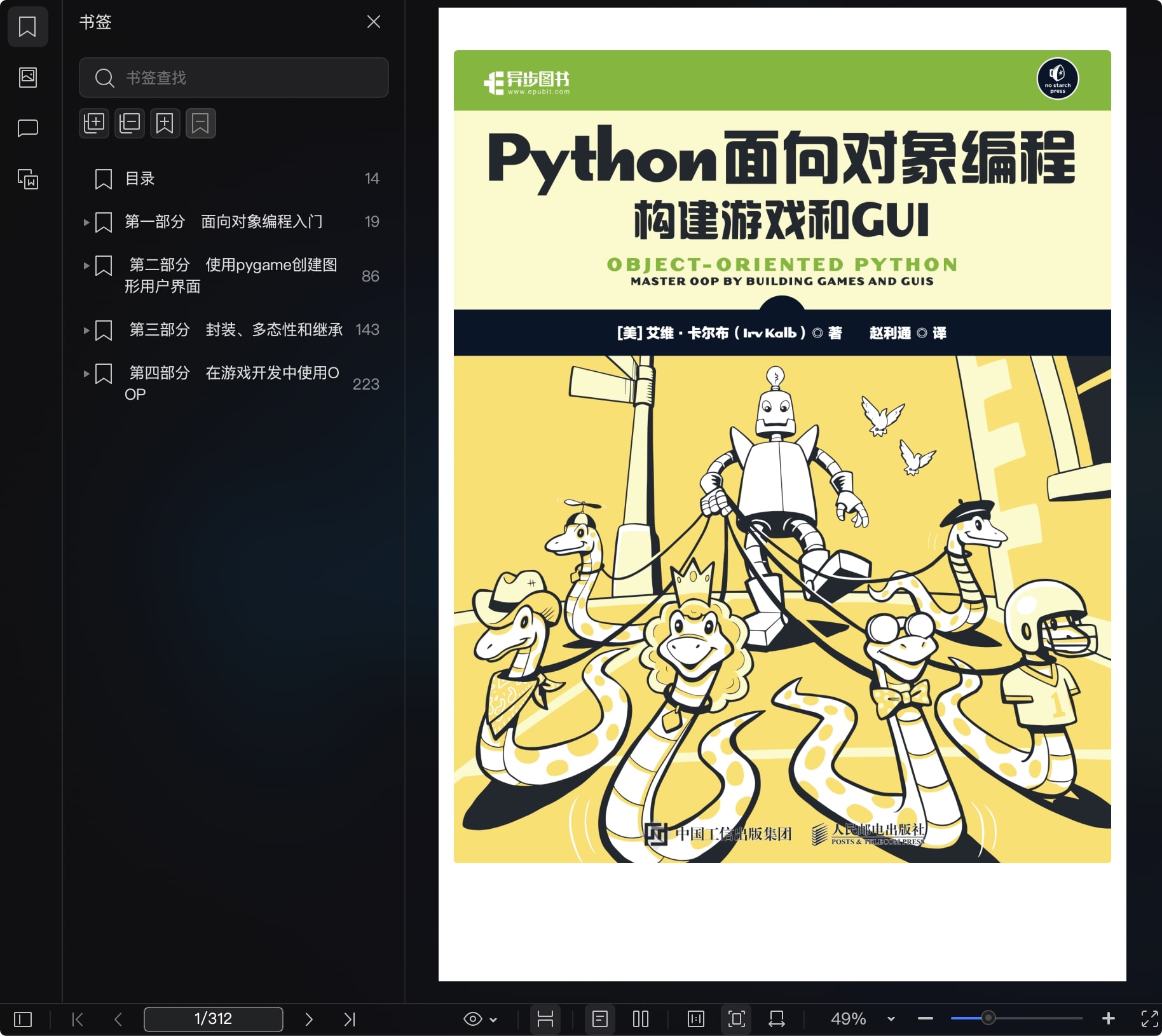Open the document conversion sidebar icon

(27, 179)
